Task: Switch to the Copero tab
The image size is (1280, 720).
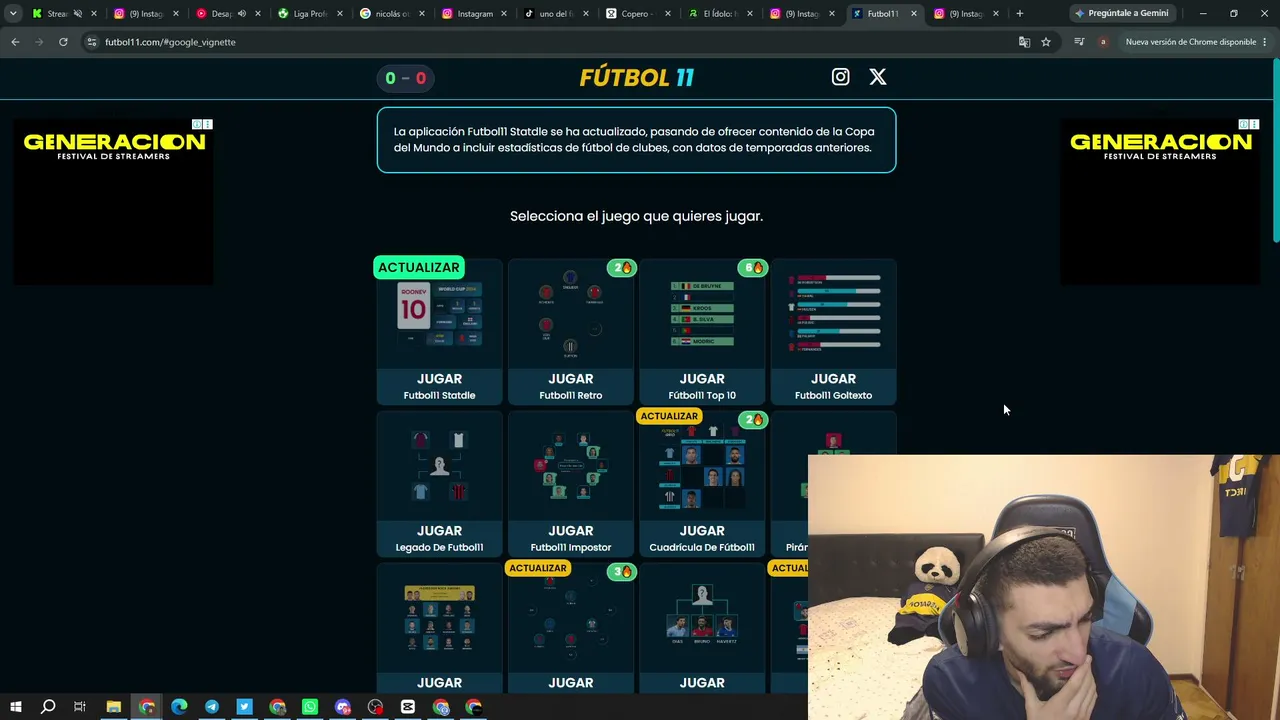Action: (638, 13)
